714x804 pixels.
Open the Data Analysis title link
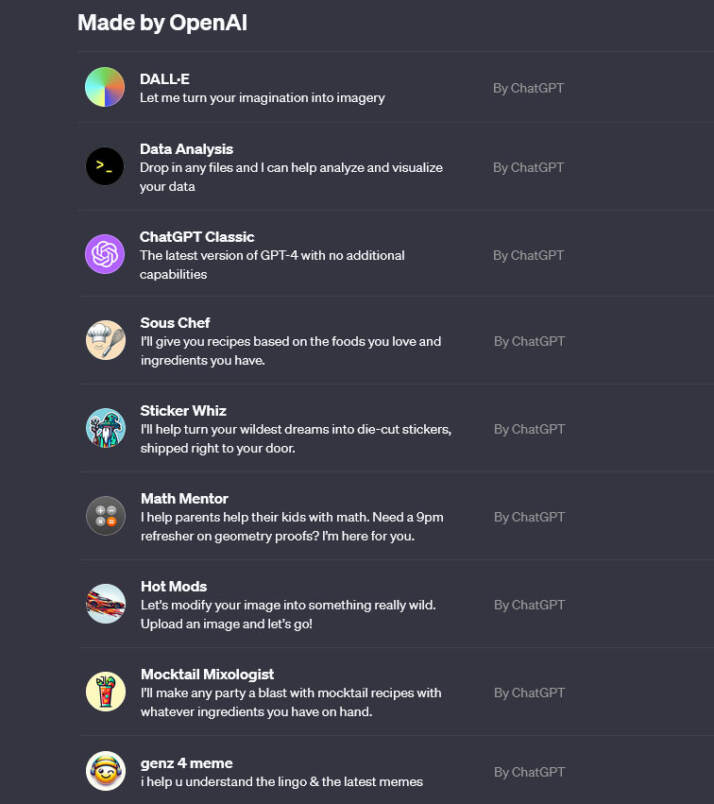(x=186, y=149)
